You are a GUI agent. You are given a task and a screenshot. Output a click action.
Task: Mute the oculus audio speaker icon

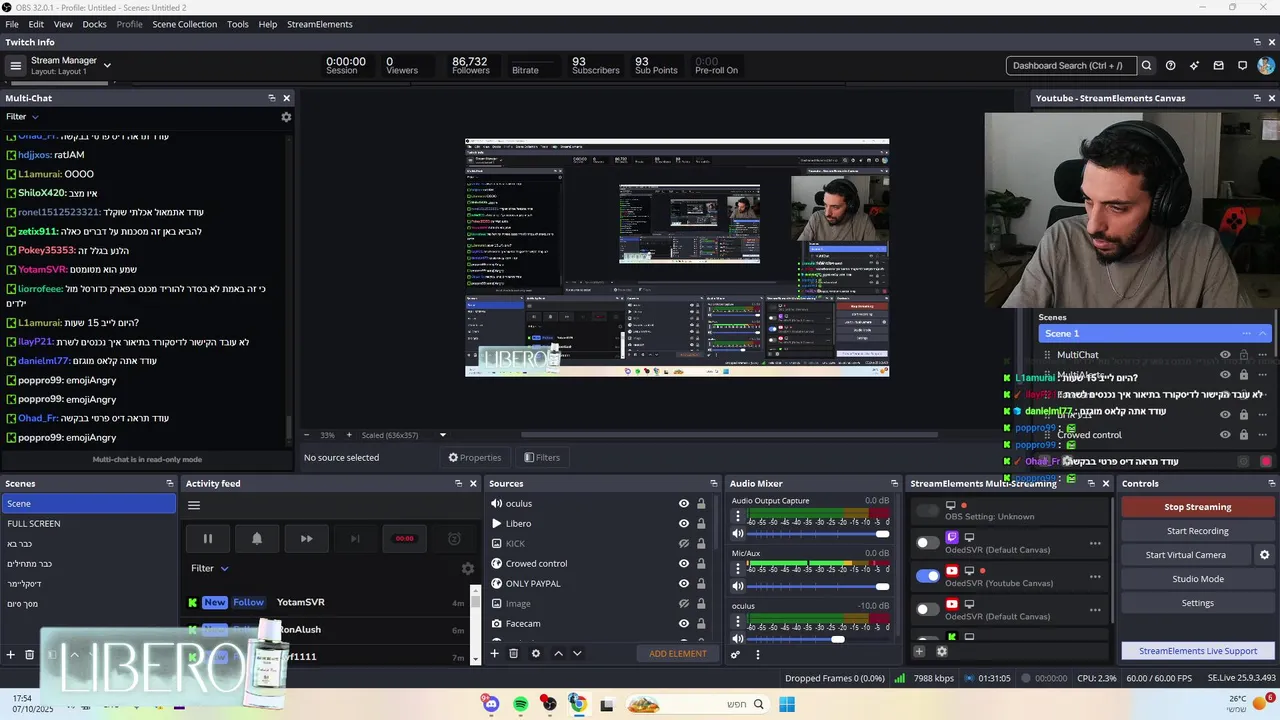coord(738,639)
